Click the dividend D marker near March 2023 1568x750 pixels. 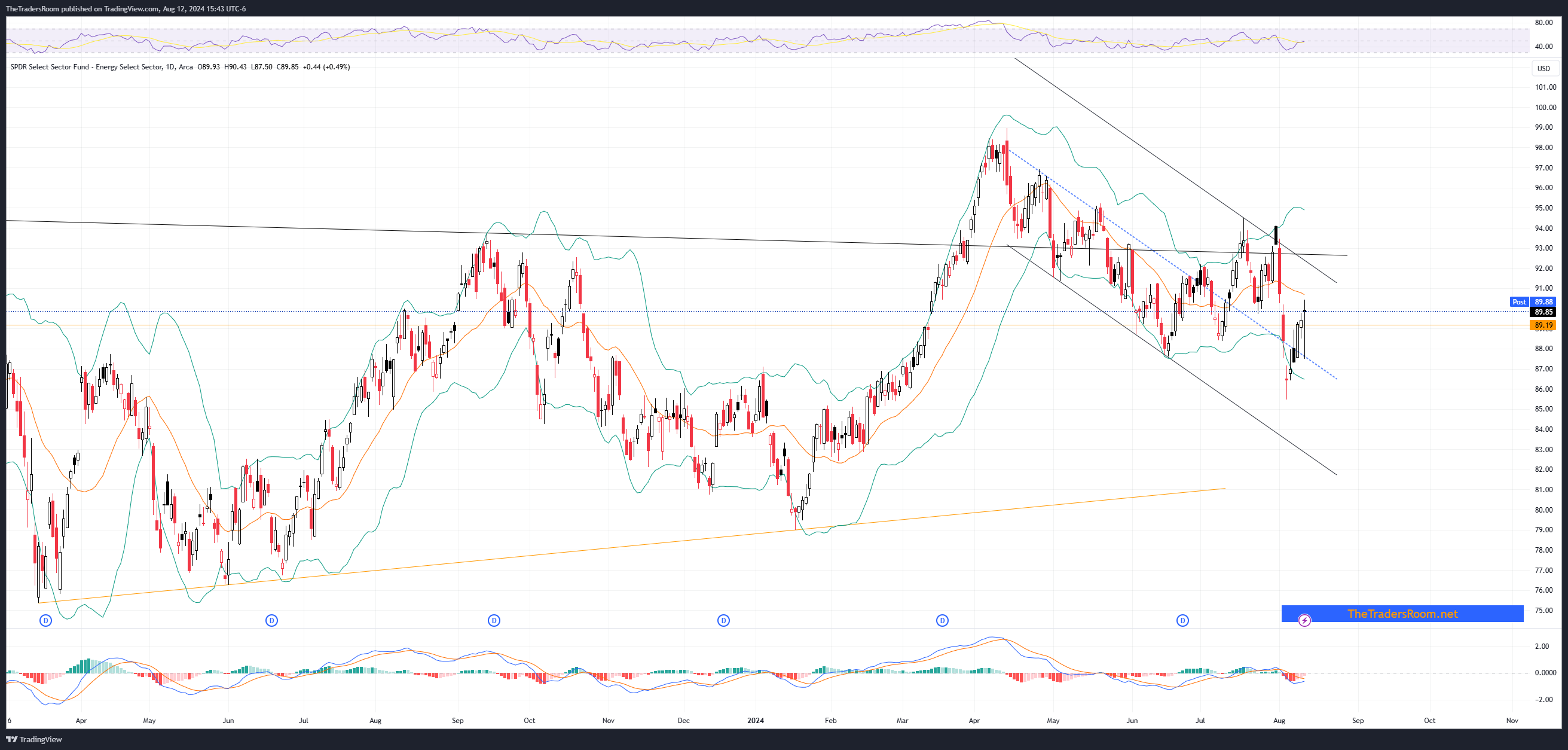point(45,620)
